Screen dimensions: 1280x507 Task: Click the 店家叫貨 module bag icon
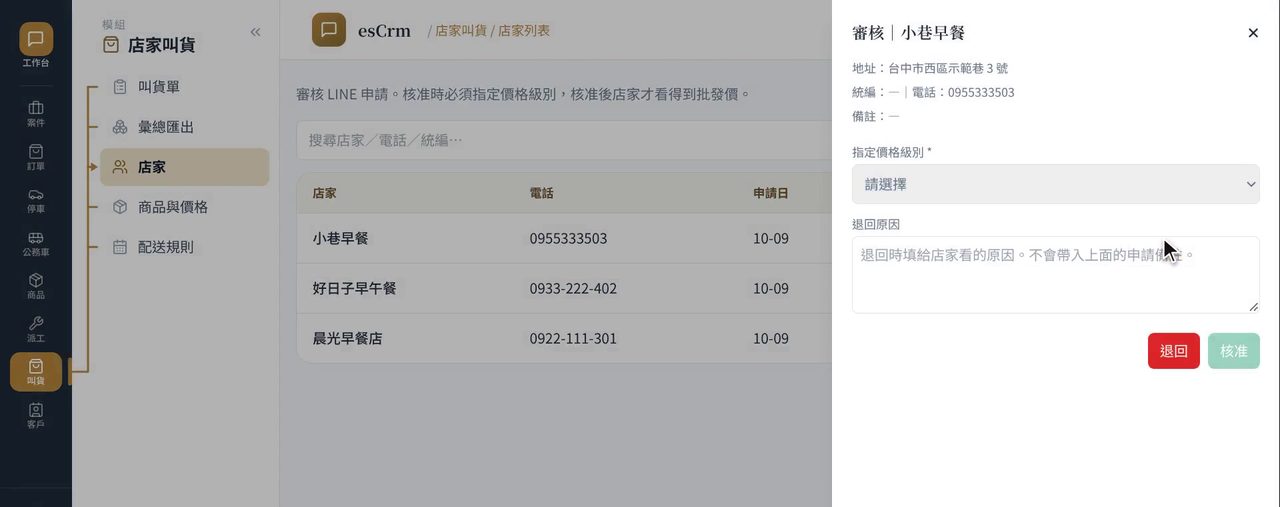pos(111,45)
